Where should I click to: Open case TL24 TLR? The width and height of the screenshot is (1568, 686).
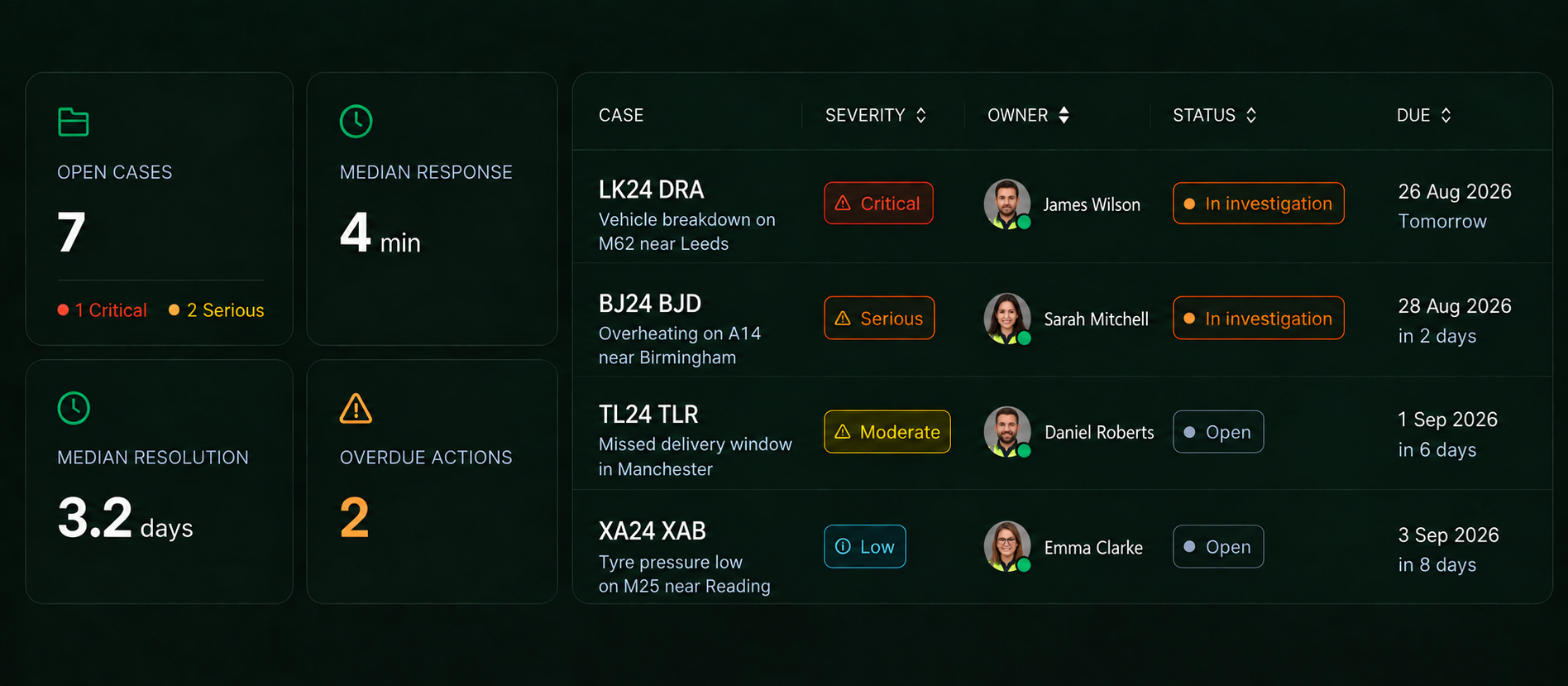click(x=648, y=415)
